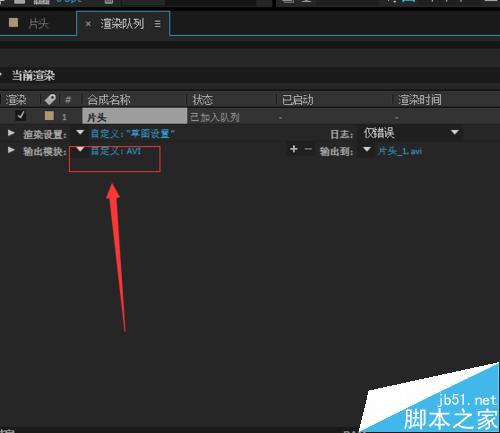Select the 片头 composition name cell

coord(135,116)
